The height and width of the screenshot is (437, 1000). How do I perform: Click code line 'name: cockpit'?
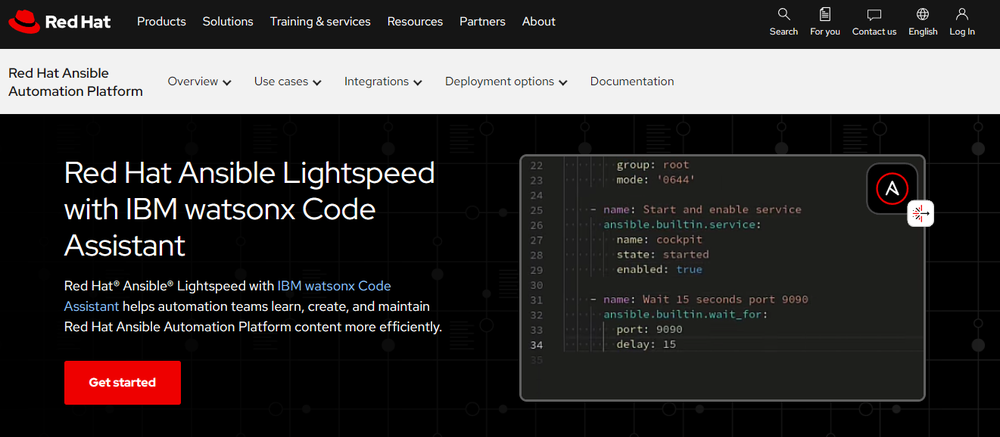coord(659,240)
